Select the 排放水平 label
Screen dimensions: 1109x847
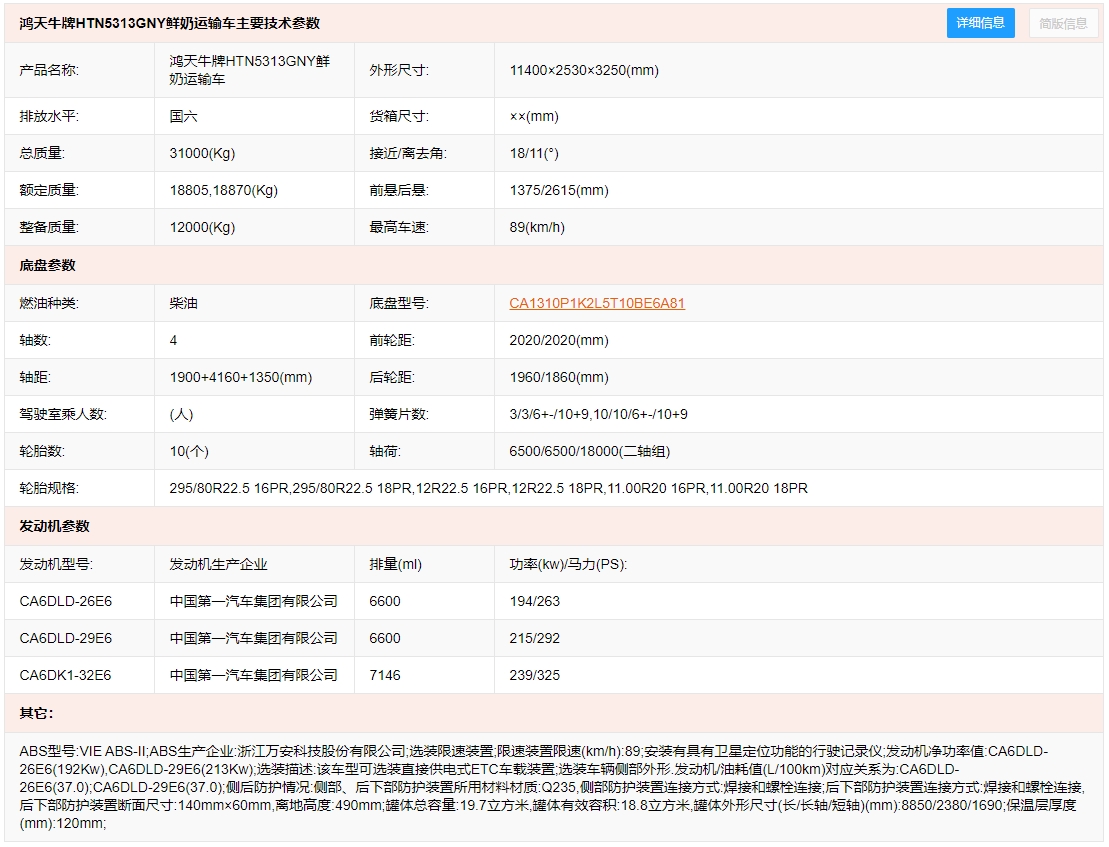(x=49, y=116)
